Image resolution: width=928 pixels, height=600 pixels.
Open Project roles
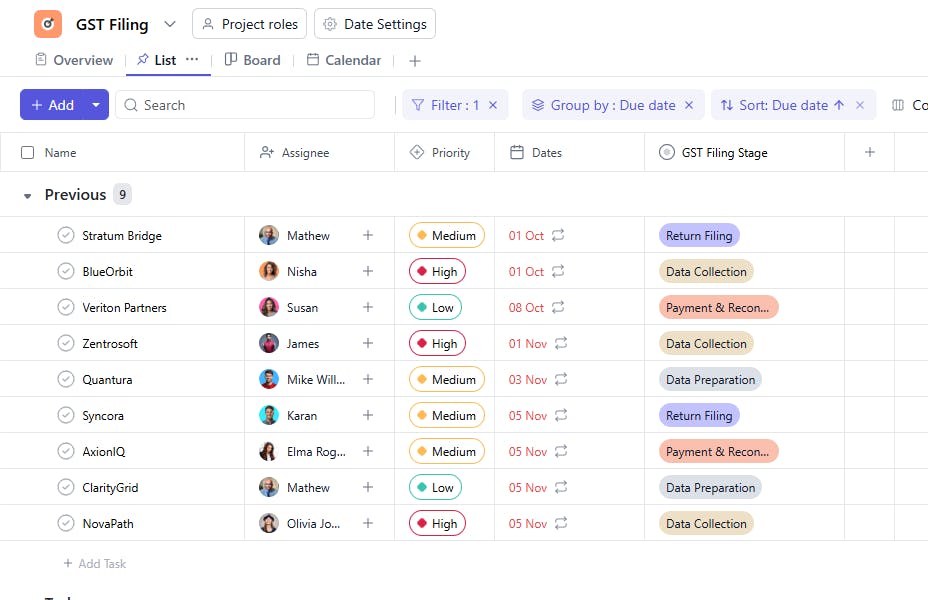249,24
